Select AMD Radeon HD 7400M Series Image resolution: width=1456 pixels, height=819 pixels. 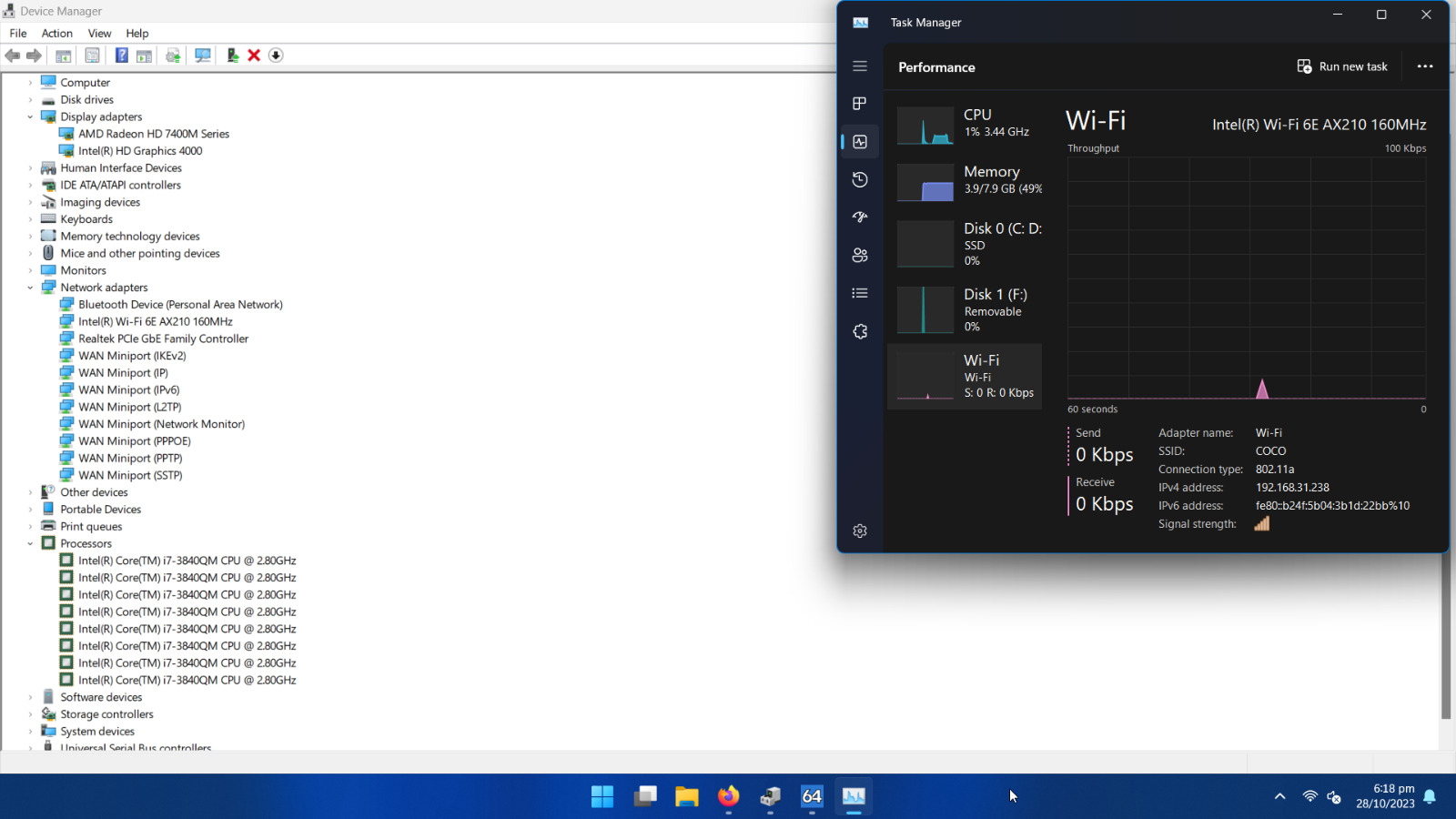[154, 134]
